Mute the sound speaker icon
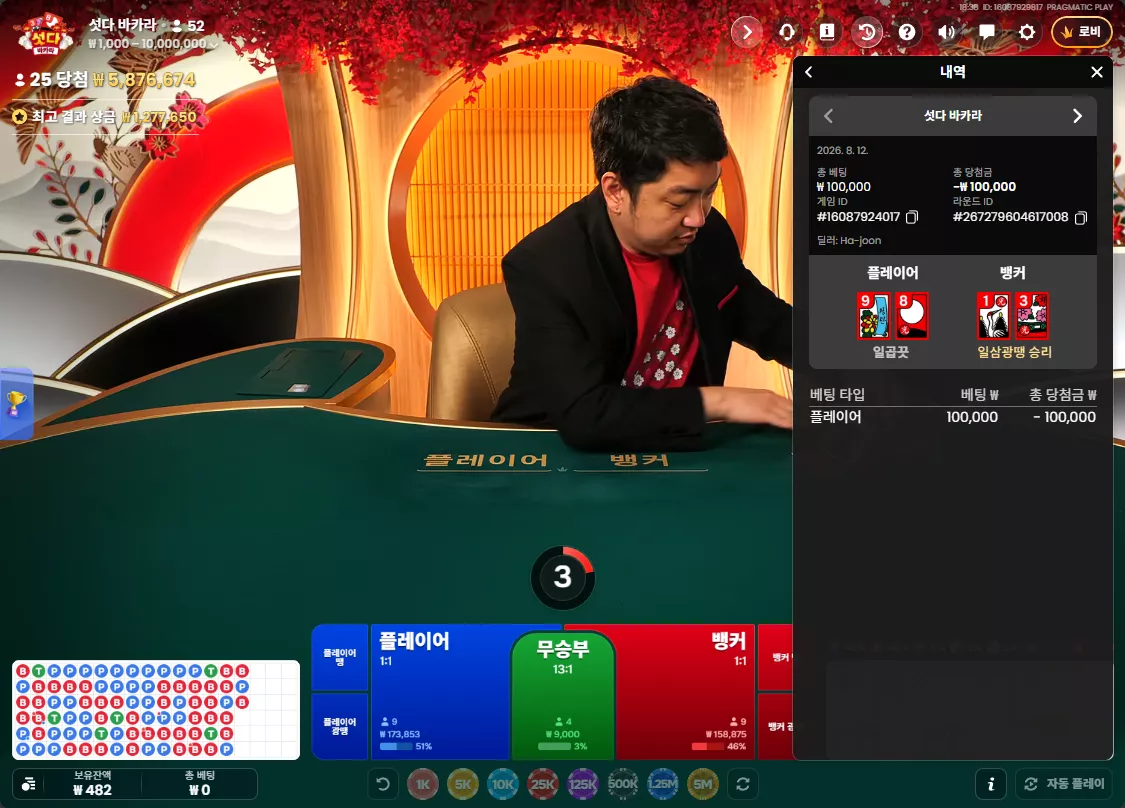1125x808 pixels. 947,32
